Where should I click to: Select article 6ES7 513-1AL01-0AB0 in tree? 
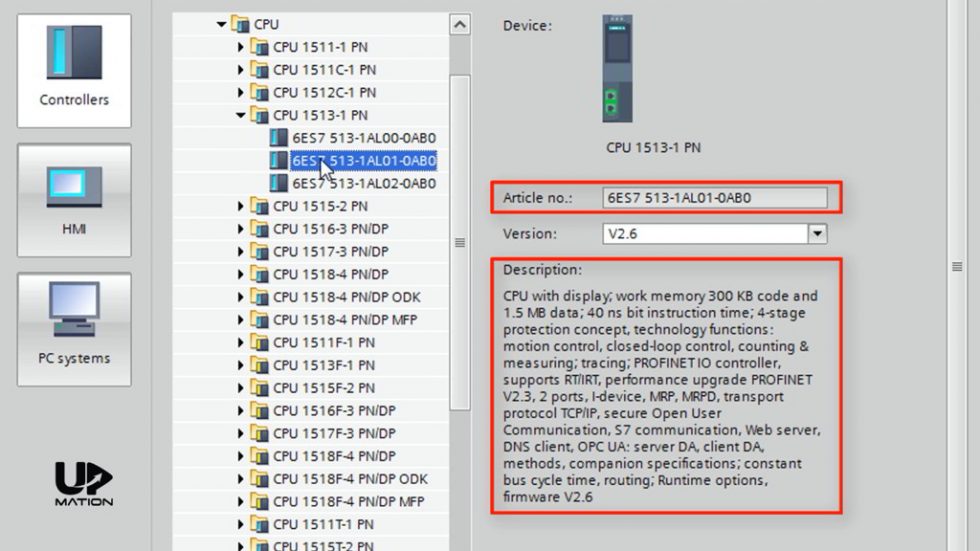click(364, 161)
